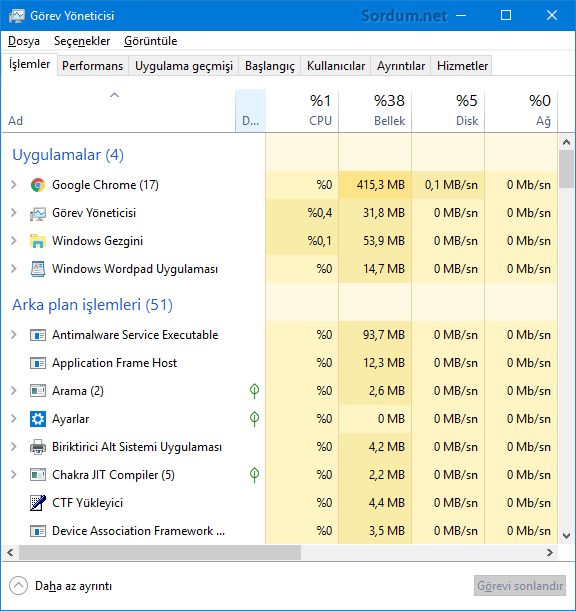Open the Görüntüle menu
Screen dimensions: 576x611
(150, 41)
